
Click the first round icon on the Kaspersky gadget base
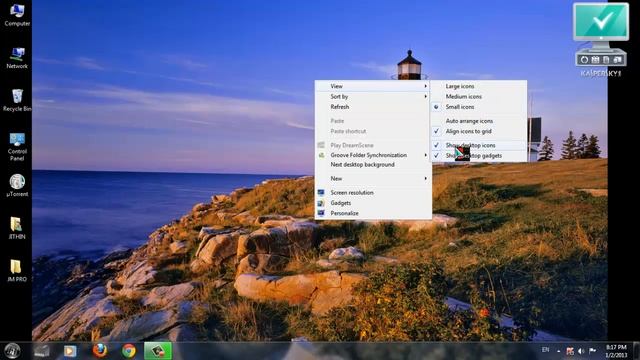[584, 60]
